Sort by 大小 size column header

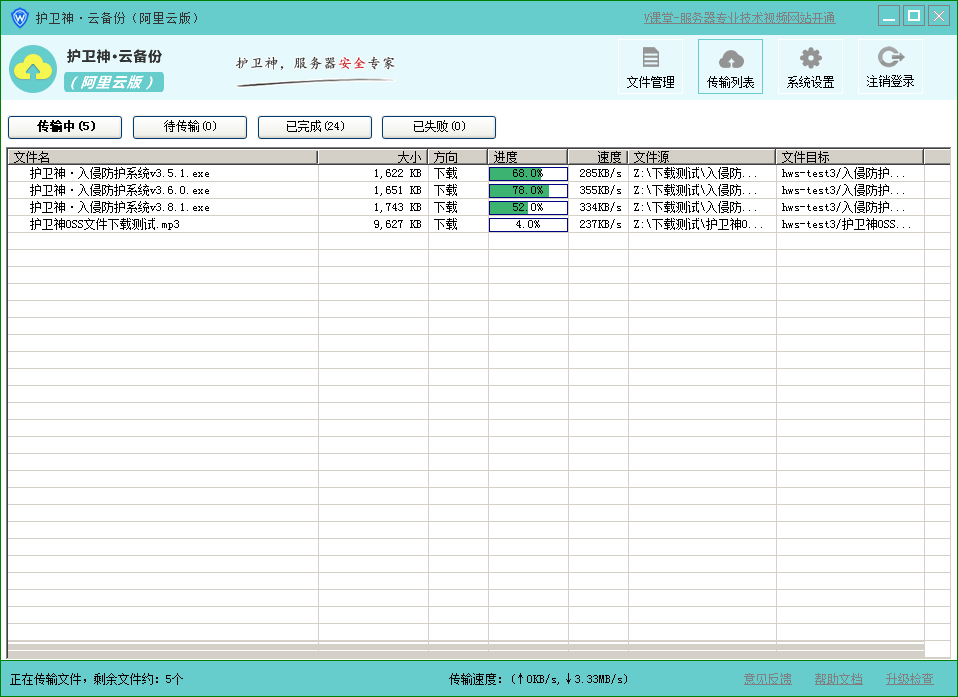373,157
